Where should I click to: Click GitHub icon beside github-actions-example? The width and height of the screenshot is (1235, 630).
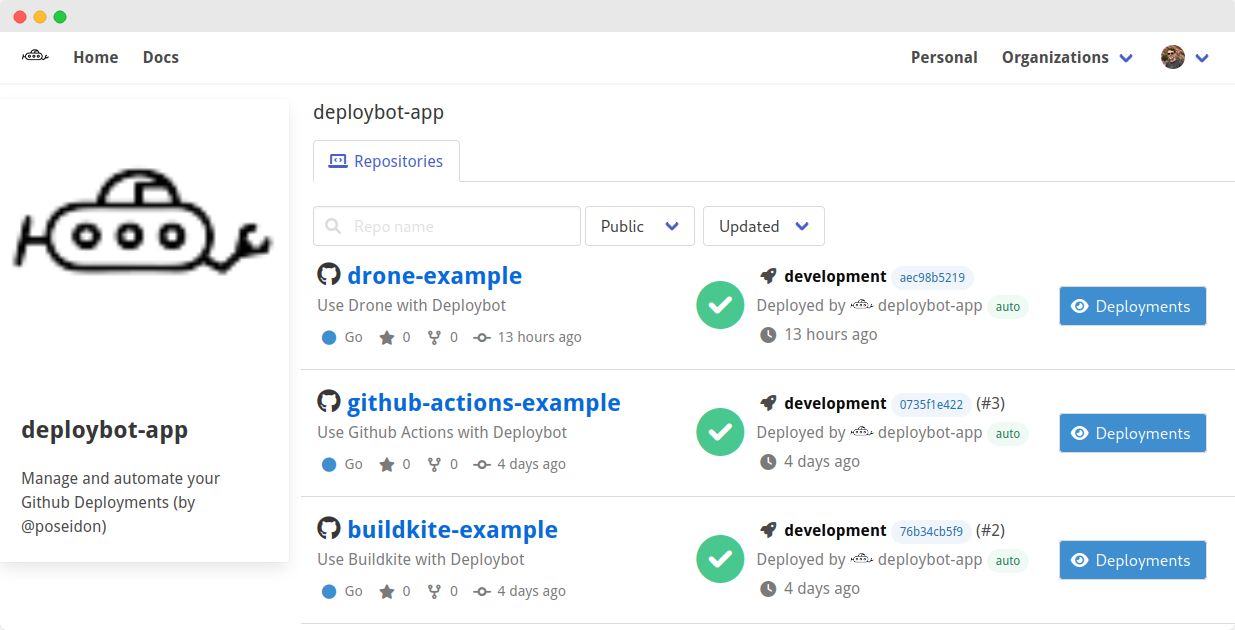click(329, 401)
